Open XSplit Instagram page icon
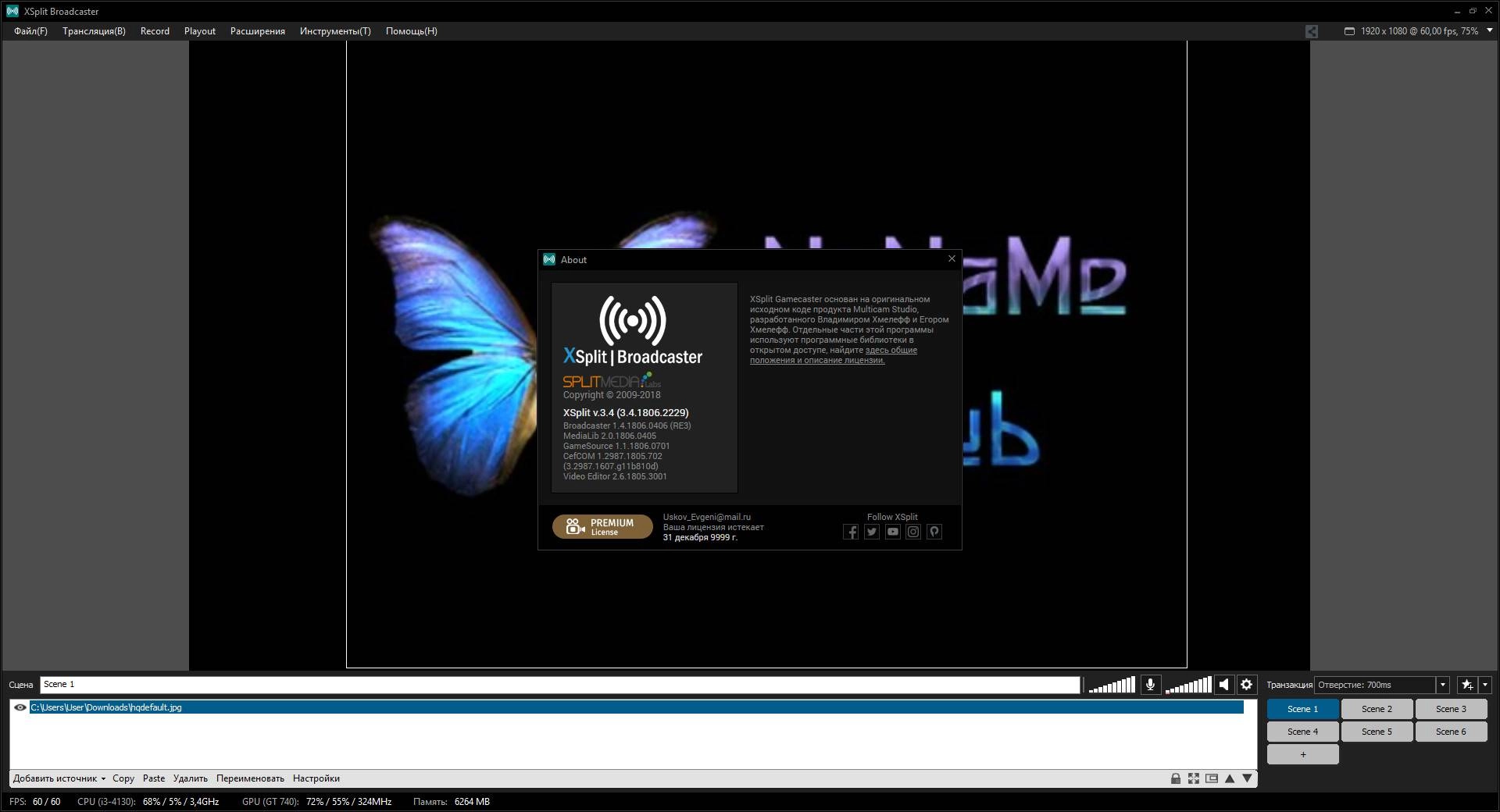 click(x=913, y=532)
